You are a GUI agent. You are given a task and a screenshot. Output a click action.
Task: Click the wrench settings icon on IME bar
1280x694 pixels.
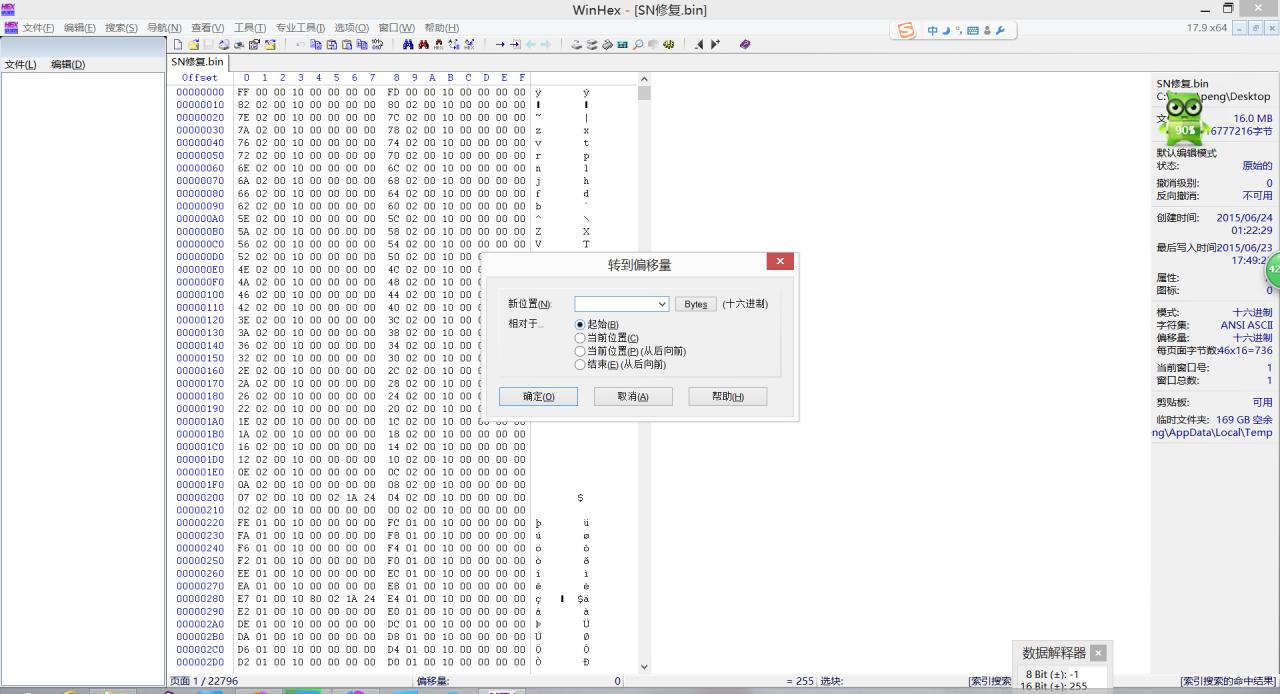click(x=1000, y=31)
